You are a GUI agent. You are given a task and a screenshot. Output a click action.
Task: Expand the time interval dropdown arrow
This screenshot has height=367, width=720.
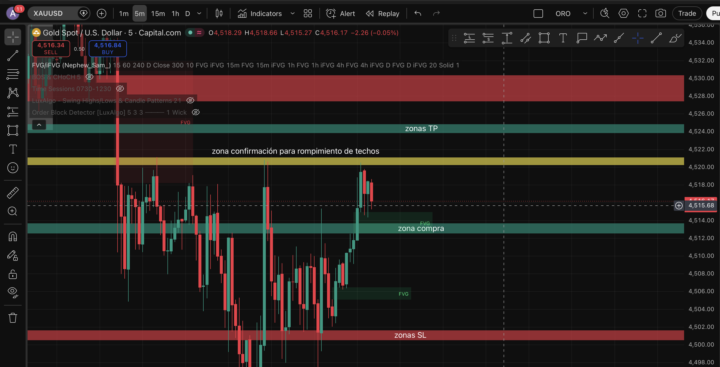(199, 13)
